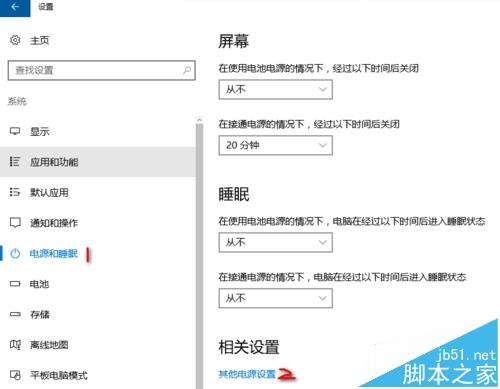The height and width of the screenshot is (389, 500).
Task: Click the 屏幕 heading
Action: pos(233,42)
